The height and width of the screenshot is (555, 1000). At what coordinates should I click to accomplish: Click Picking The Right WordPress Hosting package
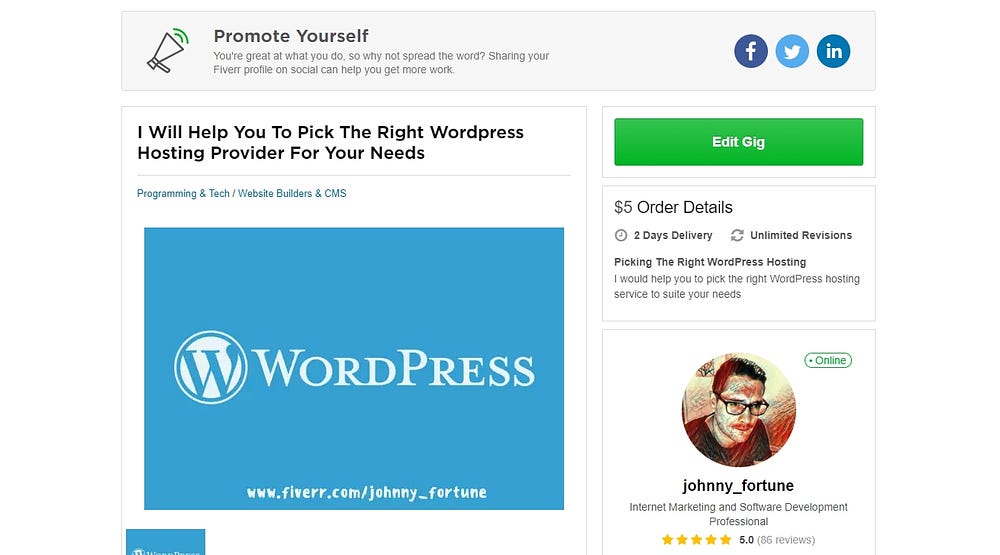710,262
